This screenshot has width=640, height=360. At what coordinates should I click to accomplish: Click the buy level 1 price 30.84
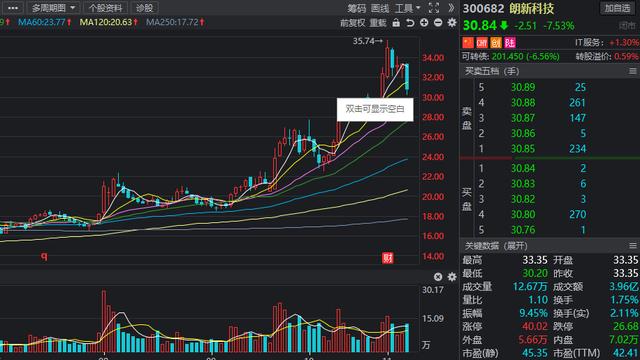[x=523, y=168]
